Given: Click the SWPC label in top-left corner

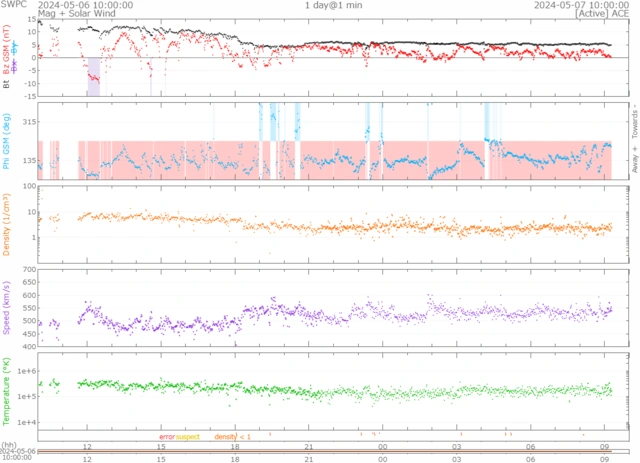Looking at the screenshot, I should 14,5.
